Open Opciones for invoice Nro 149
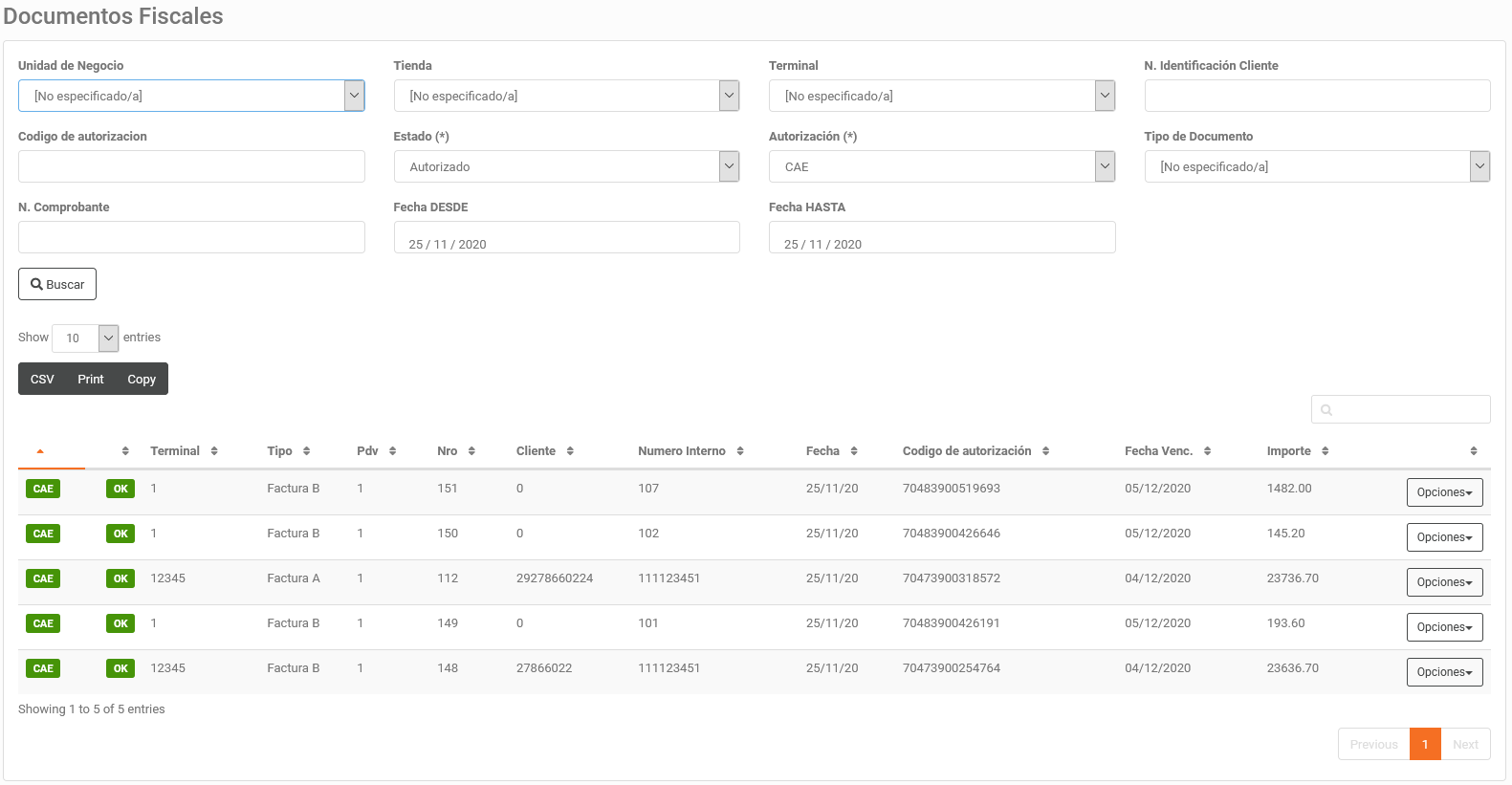The height and width of the screenshot is (785, 1512). [x=1444, y=627]
